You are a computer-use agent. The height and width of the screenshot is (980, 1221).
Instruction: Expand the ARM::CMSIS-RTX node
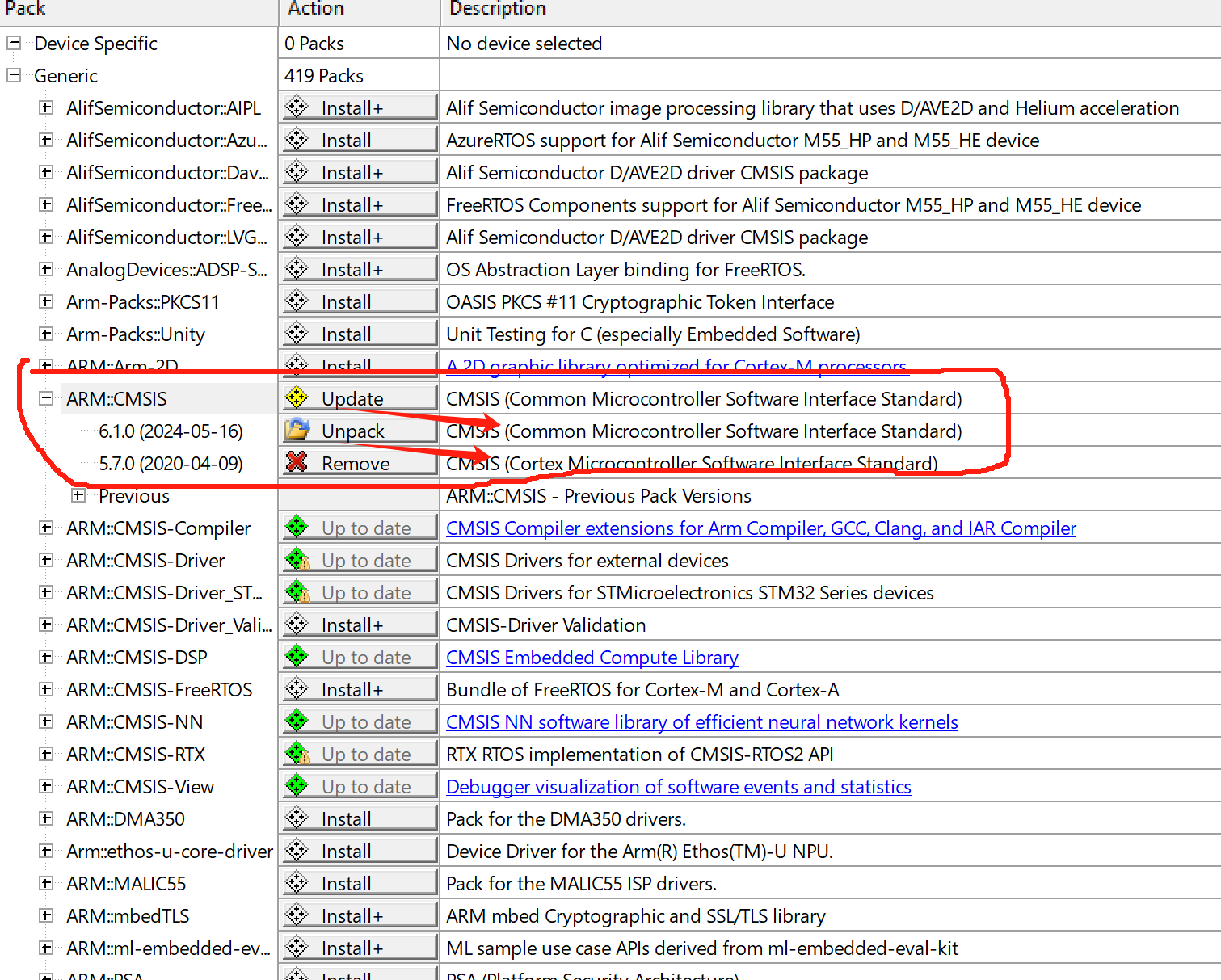coord(46,754)
